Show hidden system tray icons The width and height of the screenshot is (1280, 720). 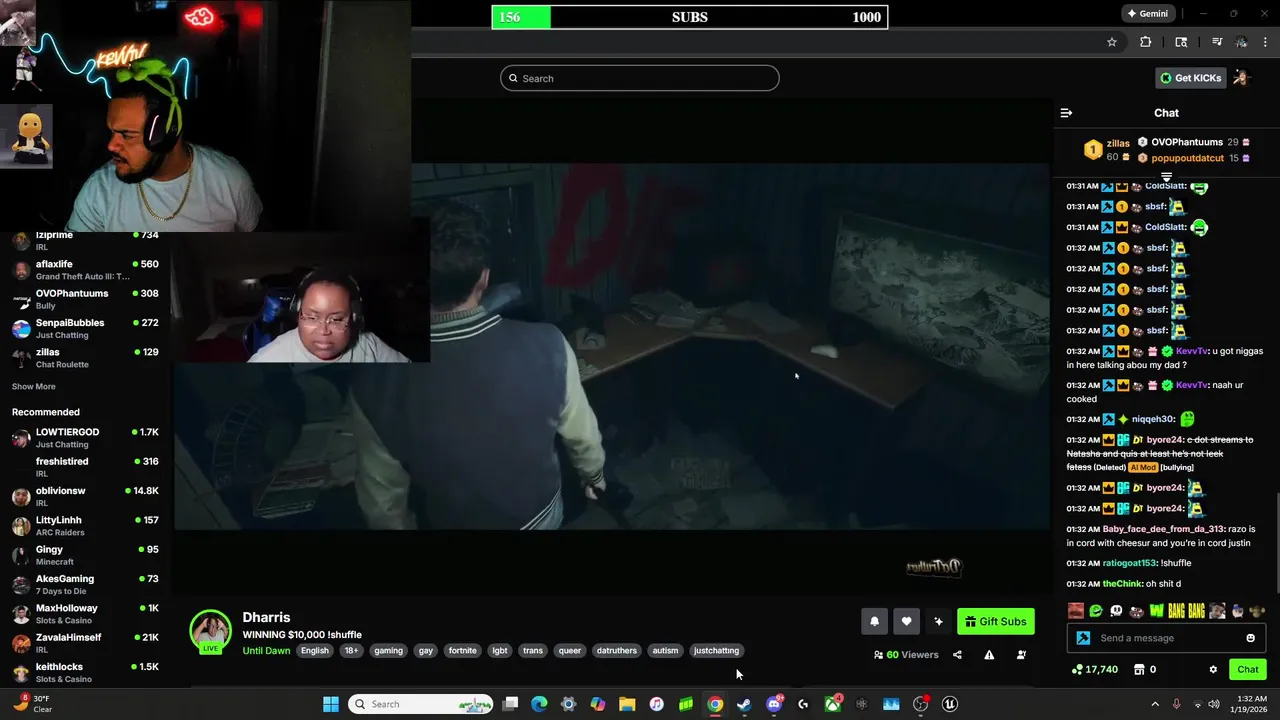click(x=1155, y=704)
